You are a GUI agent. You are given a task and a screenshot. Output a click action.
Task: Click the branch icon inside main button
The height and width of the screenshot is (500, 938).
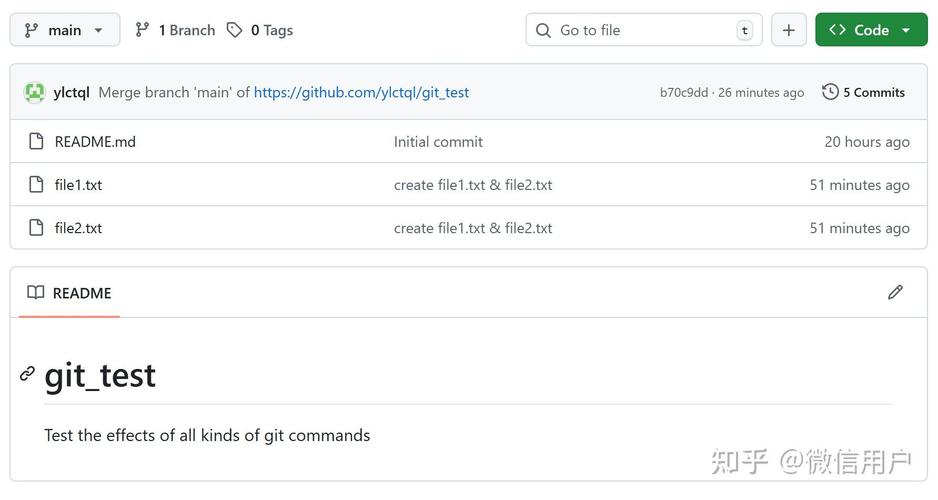coord(31,31)
